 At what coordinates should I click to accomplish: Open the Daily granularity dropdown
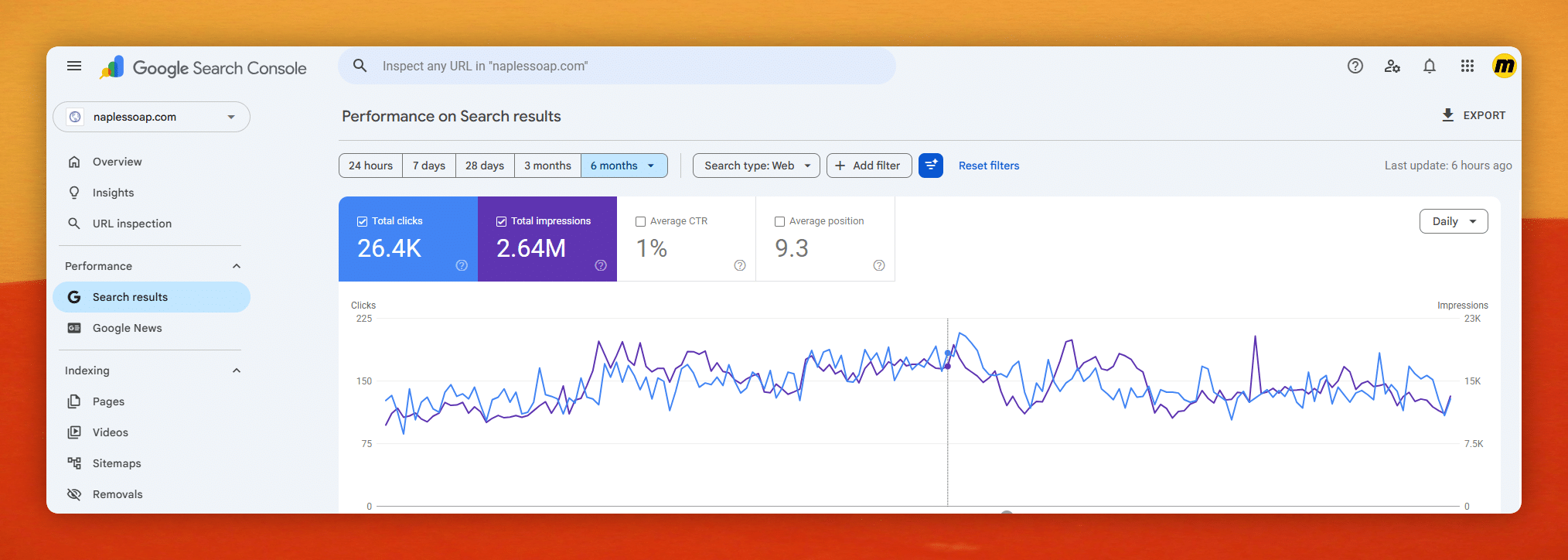[x=1454, y=221]
